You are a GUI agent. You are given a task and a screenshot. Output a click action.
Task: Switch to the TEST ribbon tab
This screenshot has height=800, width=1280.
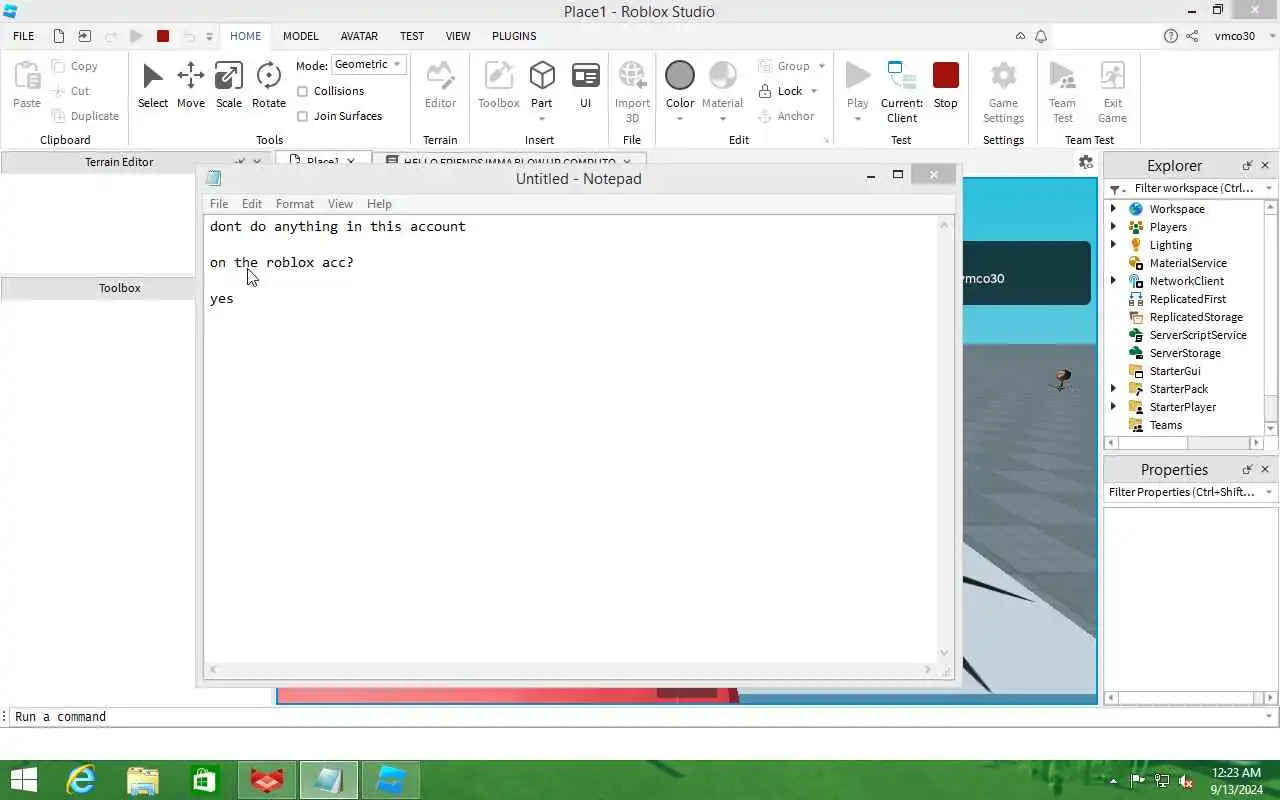pos(412,36)
